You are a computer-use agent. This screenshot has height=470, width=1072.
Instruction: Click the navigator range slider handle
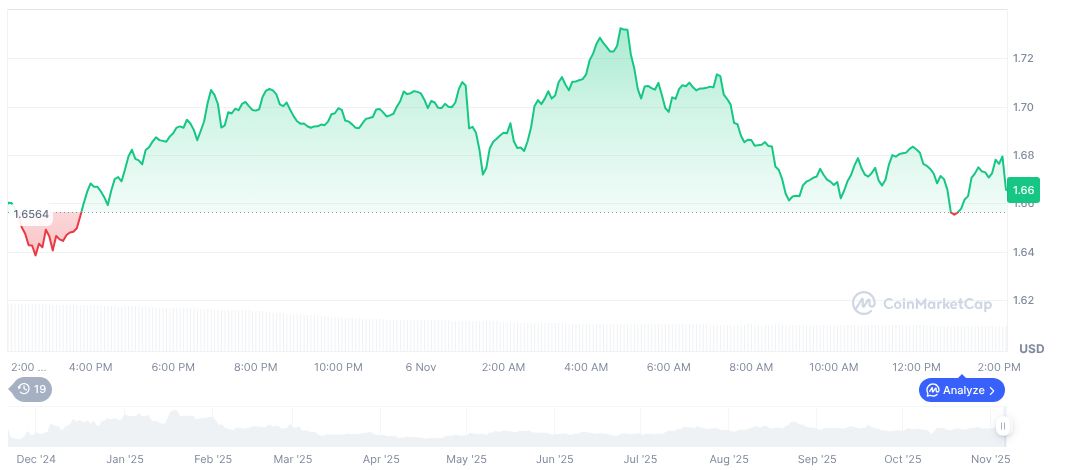click(x=1002, y=426)
